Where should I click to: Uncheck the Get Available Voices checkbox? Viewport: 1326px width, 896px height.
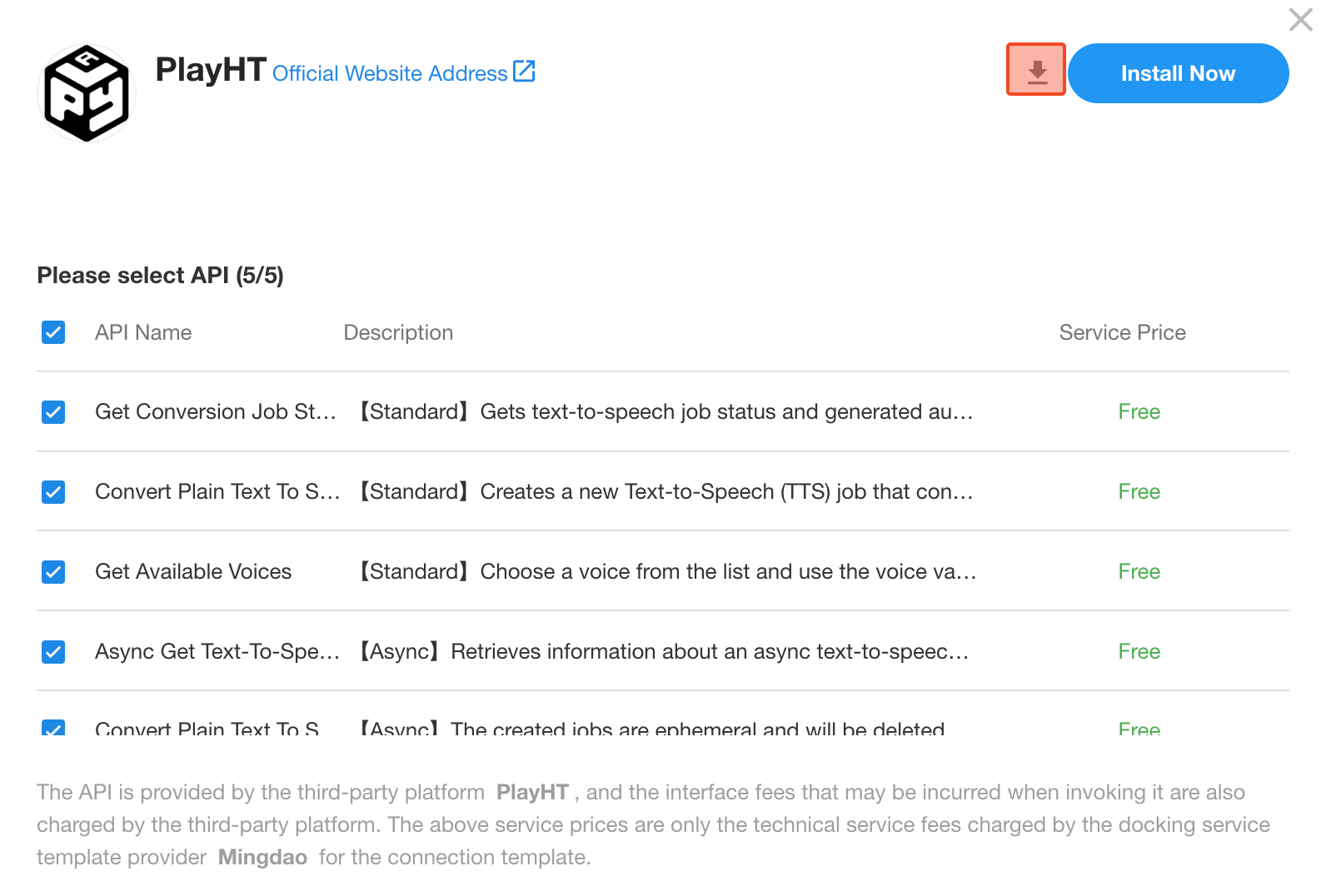(53, 572)
